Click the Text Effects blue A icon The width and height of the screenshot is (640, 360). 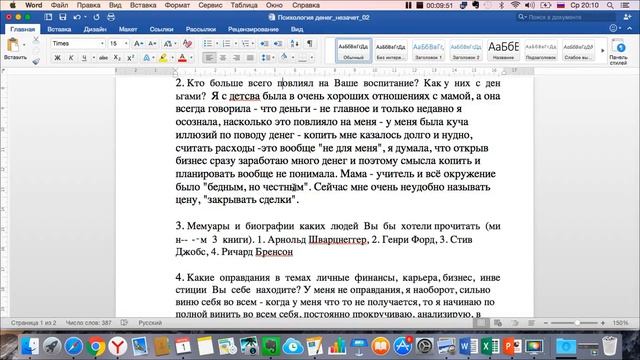(147, 58)
